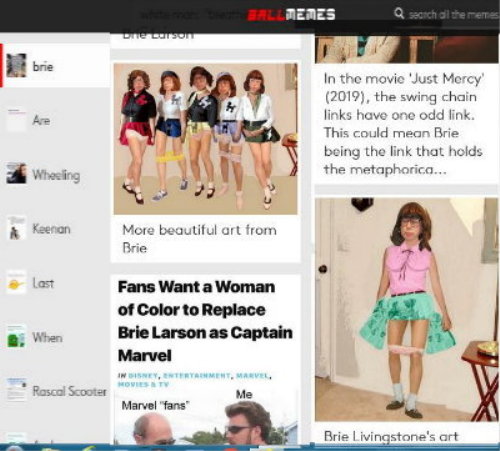This screenshot has width=500, height=451.
Task: Click the green 'When' sidebar thumbnail
Action: pyautogui.click(x=16, y=337)
